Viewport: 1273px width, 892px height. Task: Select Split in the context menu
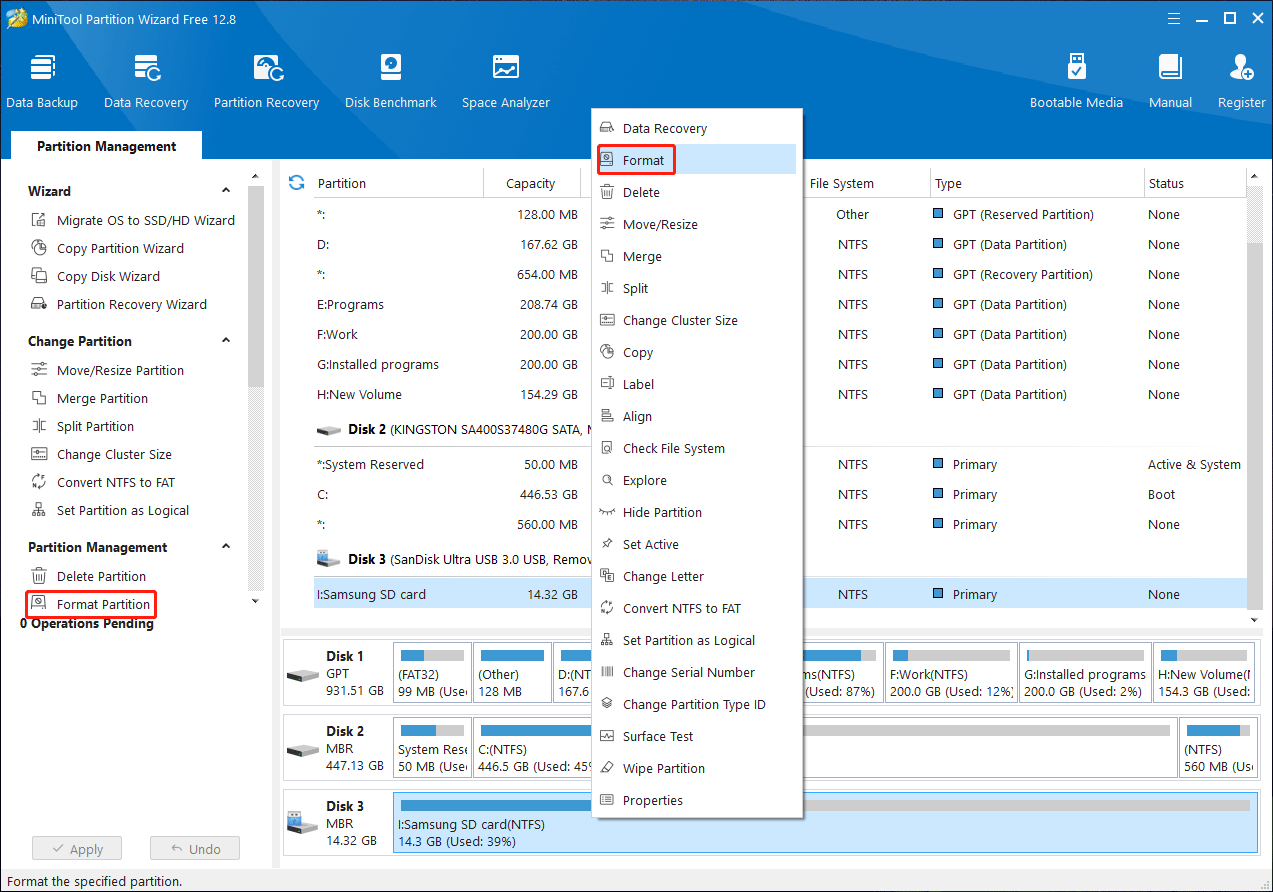697,288
